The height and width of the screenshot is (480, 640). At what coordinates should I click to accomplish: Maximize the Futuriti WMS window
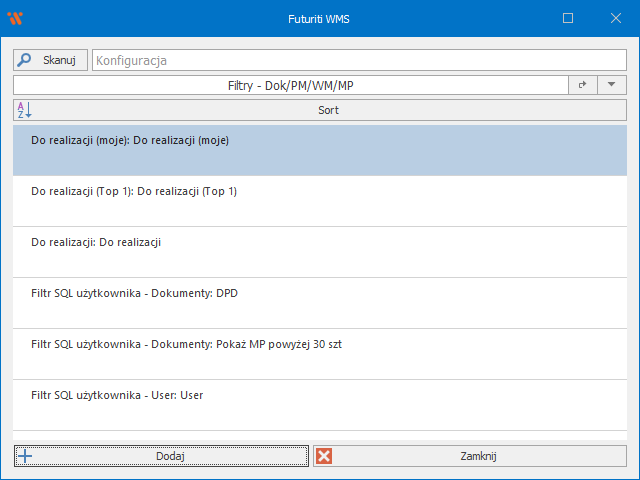(x=568, y=18)
